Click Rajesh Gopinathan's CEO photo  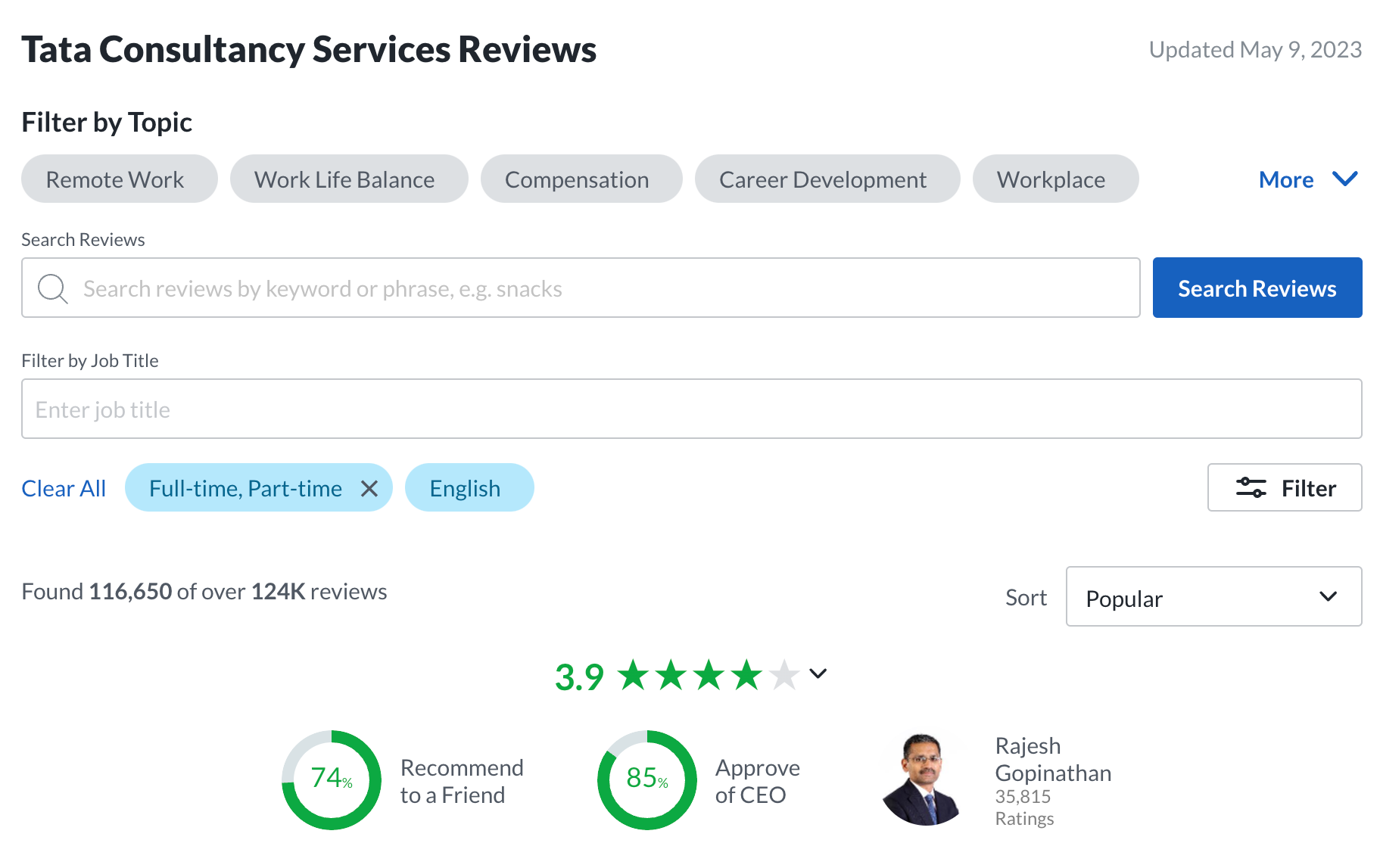coord(923,779)
